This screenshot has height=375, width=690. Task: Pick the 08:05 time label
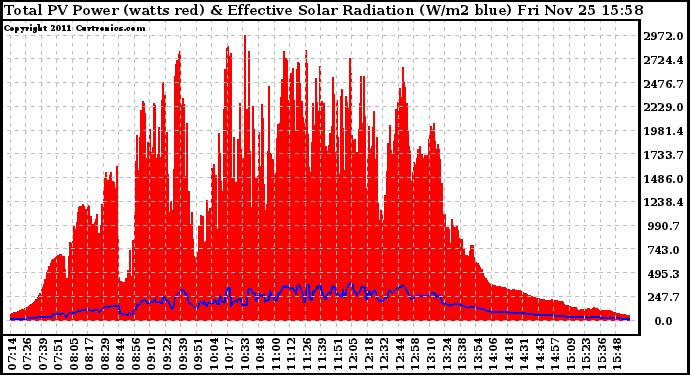74,353
